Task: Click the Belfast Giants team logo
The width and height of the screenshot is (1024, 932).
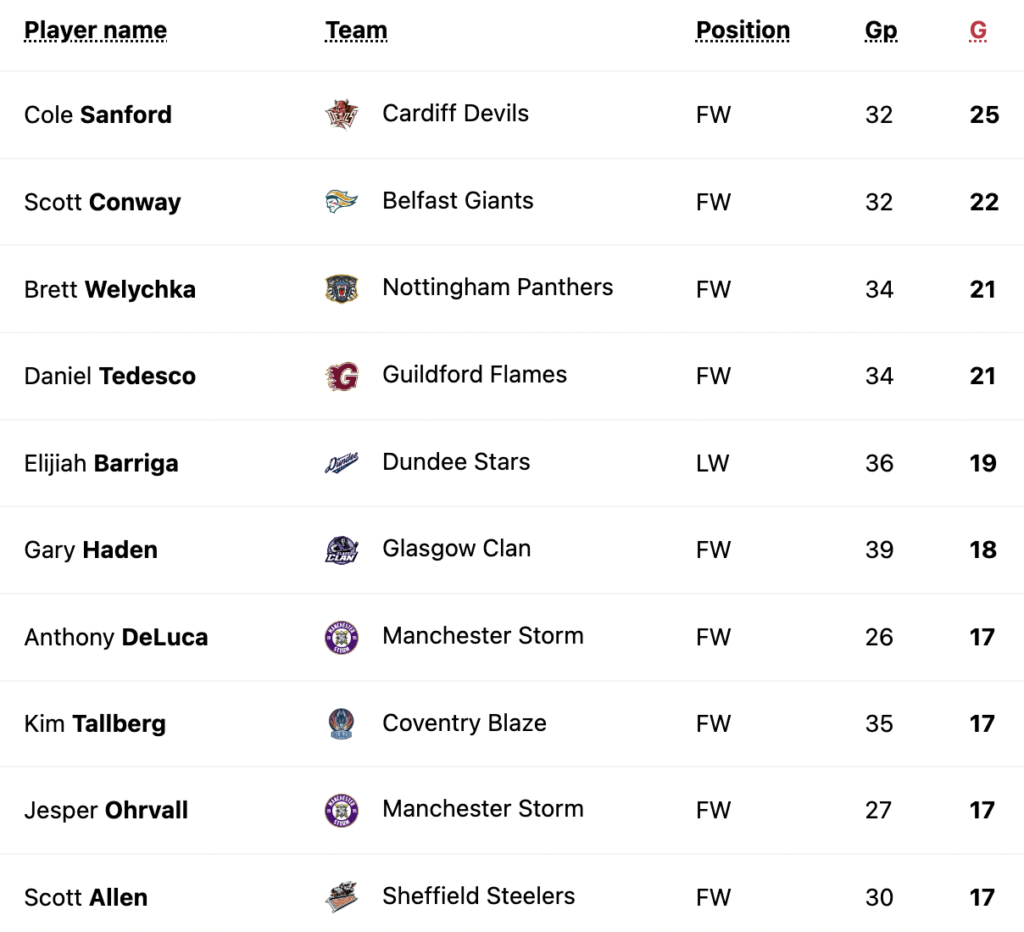Action: [x=341, y=201]
